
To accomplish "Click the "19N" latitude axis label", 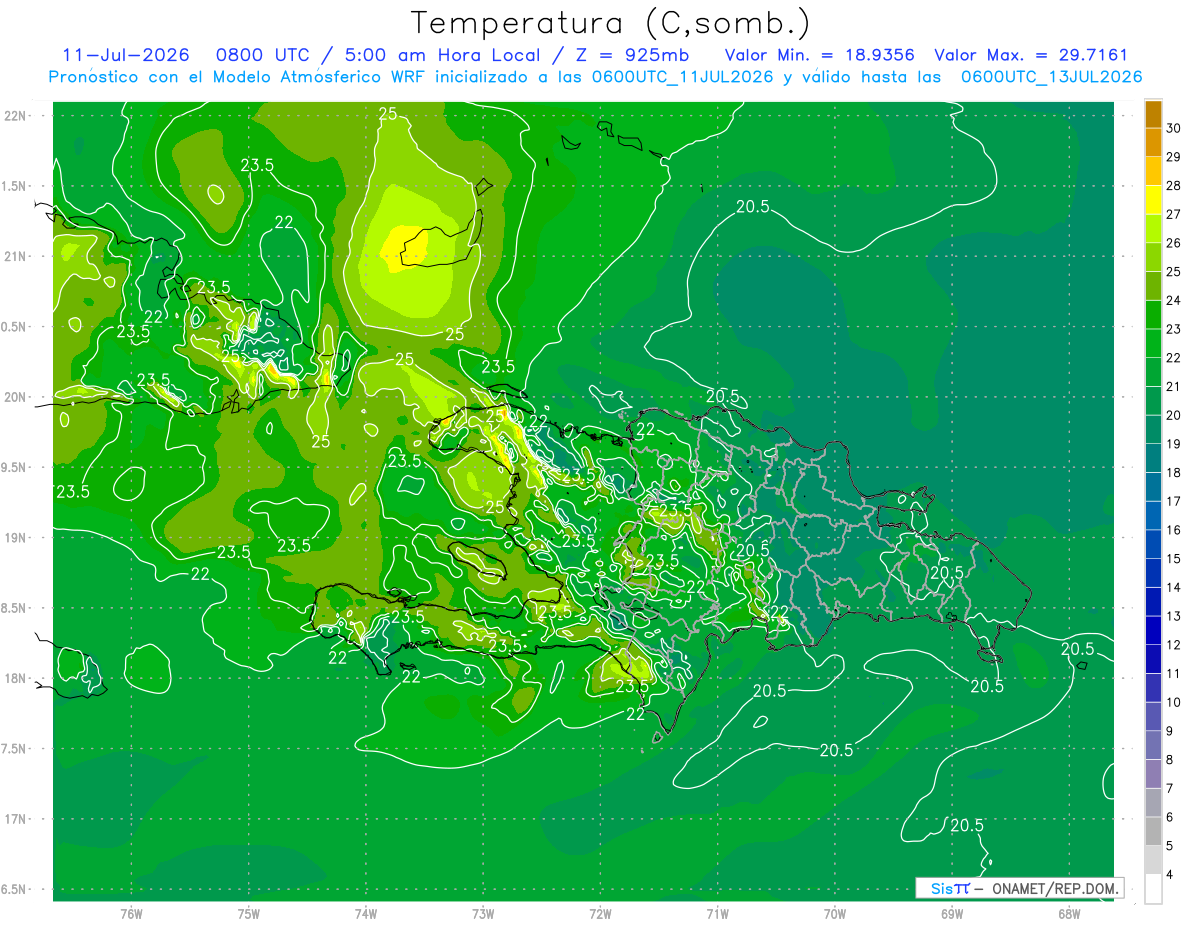I will click(16, 538).
